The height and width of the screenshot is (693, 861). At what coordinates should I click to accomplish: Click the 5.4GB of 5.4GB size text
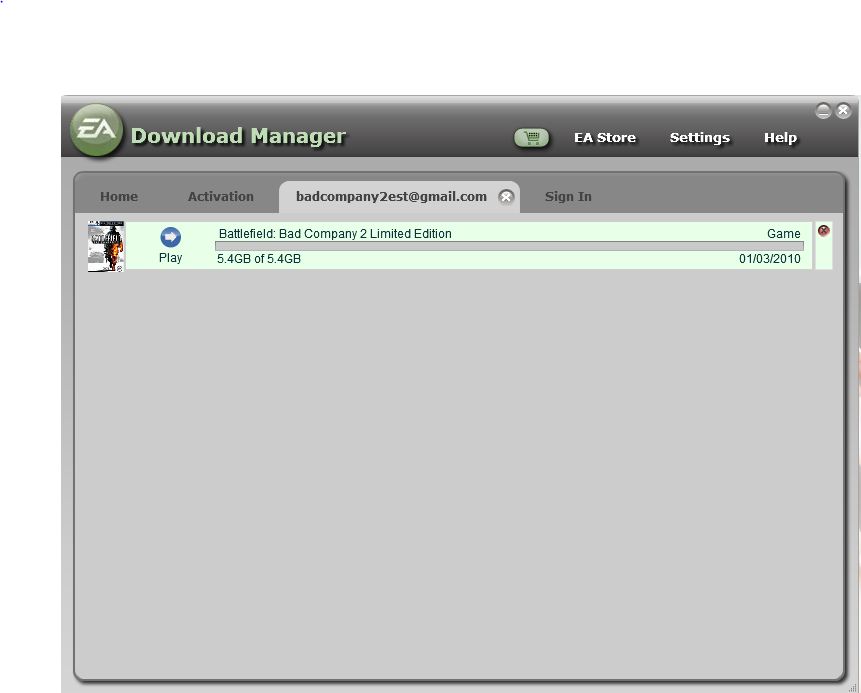(259, 259)
